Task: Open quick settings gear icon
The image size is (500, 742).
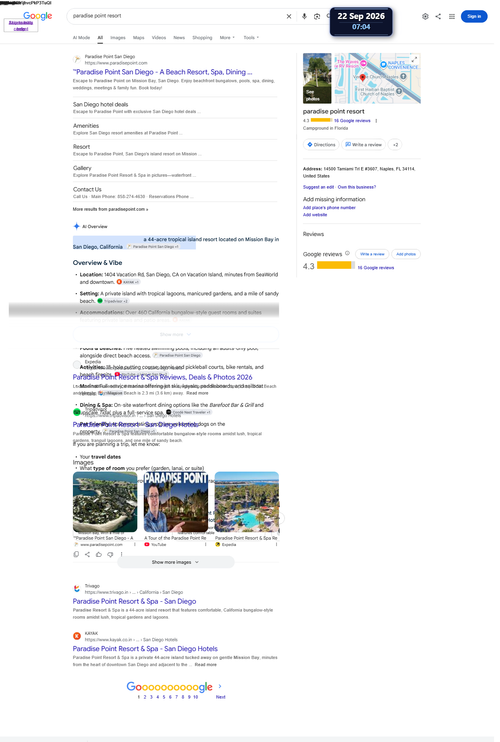Action: [425, 16]
